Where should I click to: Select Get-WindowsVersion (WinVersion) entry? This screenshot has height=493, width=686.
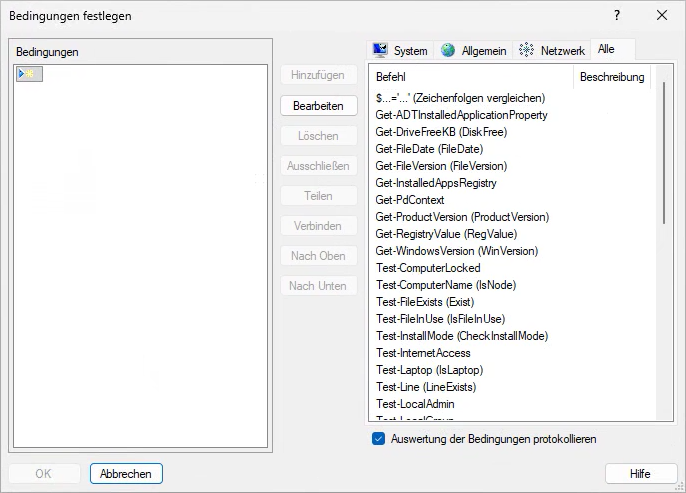(456, 251)
